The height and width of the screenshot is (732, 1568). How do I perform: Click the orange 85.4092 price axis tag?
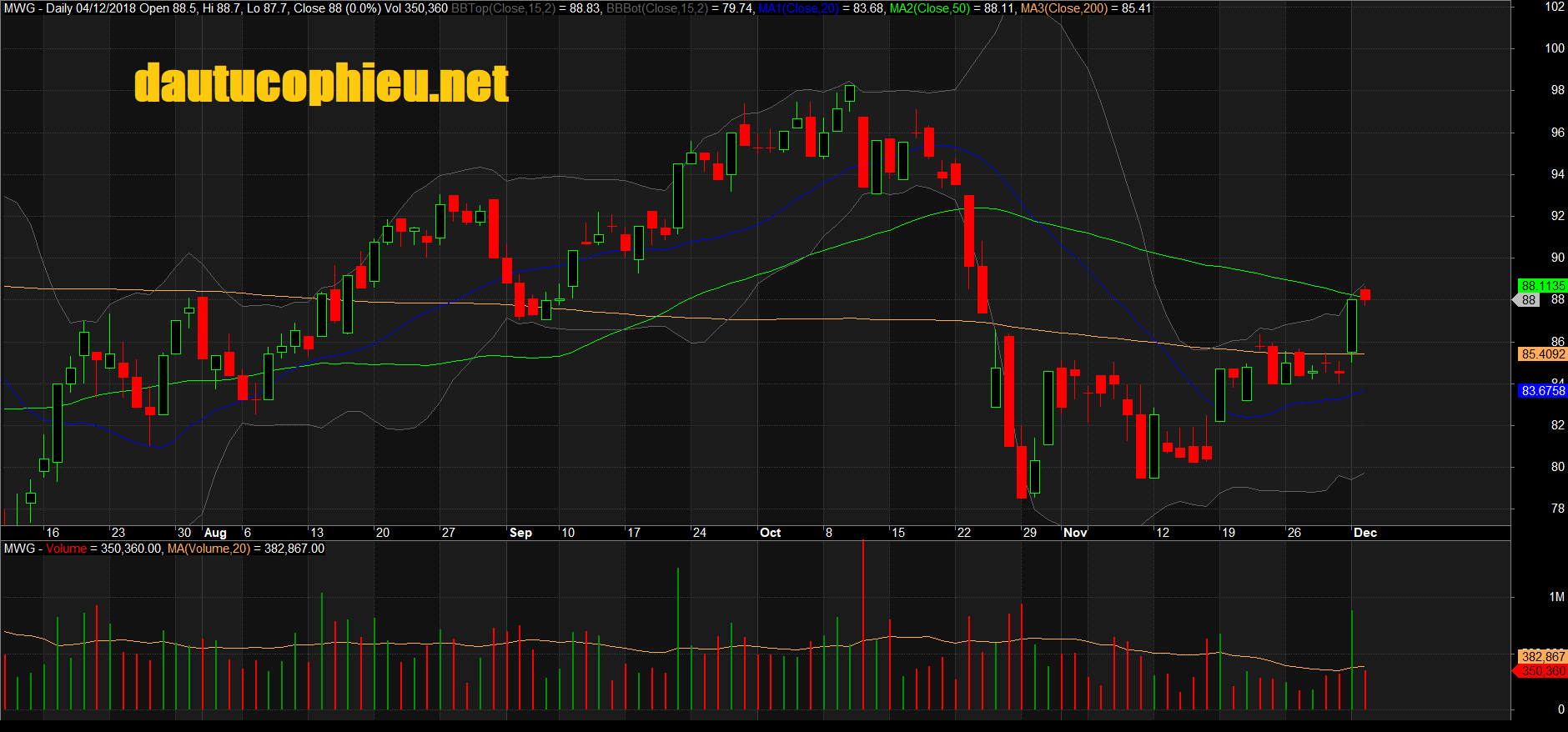[x=1542, y=354]
